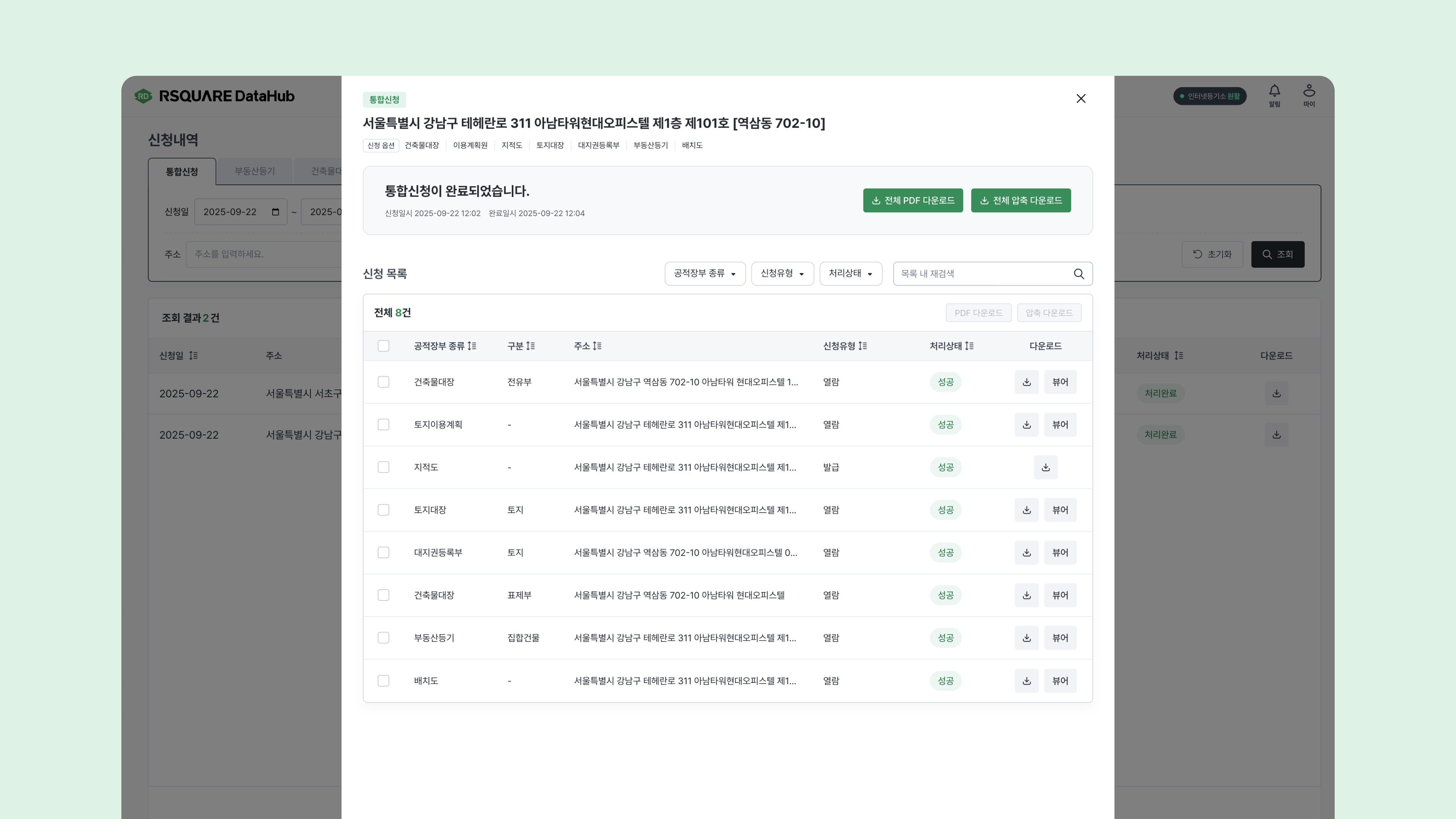This screenshot has height=819, width=1456.
Task: Open the 처리상태 filter dropdown
Action: tap(850, 273)
